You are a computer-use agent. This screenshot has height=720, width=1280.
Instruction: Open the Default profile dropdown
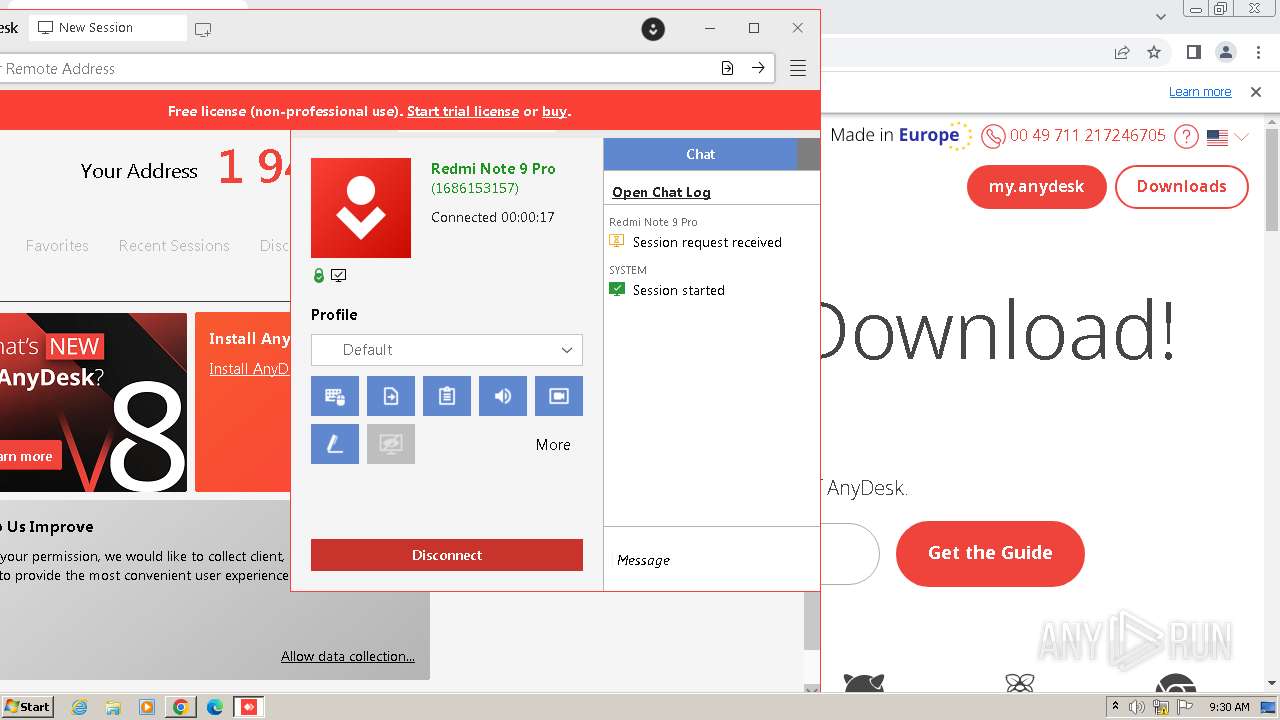447,350
